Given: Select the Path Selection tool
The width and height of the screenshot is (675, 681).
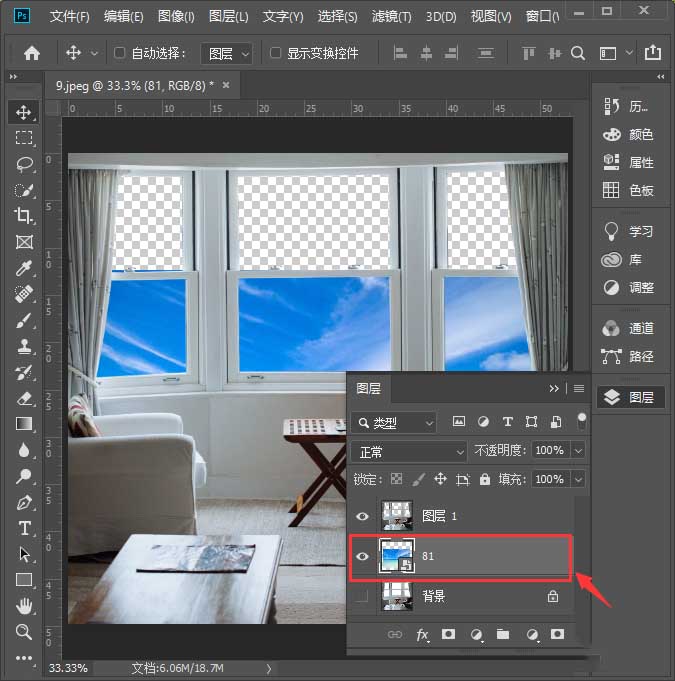Looking at the screenshot, I should click(23, 554).
